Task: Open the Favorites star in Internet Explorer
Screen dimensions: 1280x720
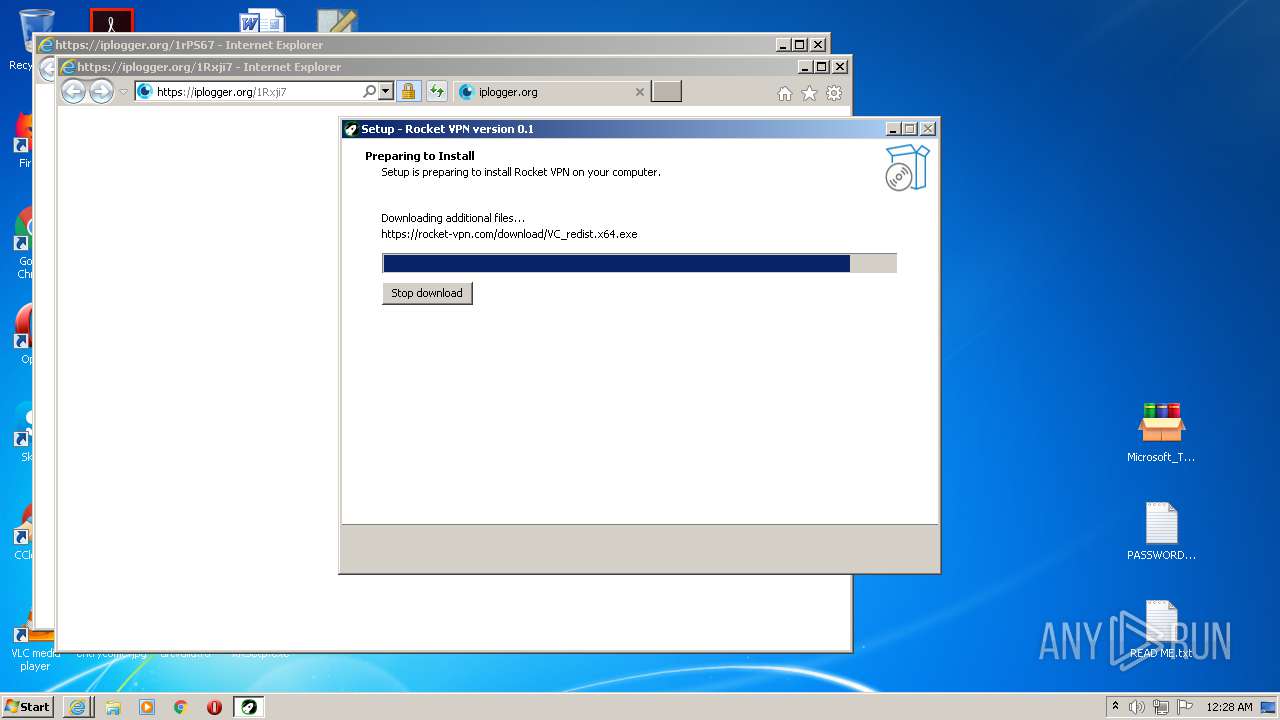Action: (809, 93)
